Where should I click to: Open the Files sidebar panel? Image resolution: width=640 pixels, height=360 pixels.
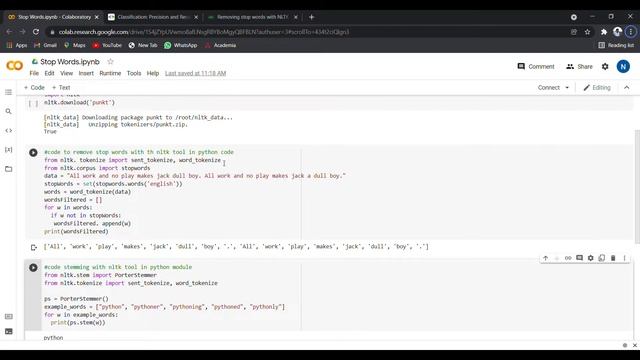(x=9, y=169)
